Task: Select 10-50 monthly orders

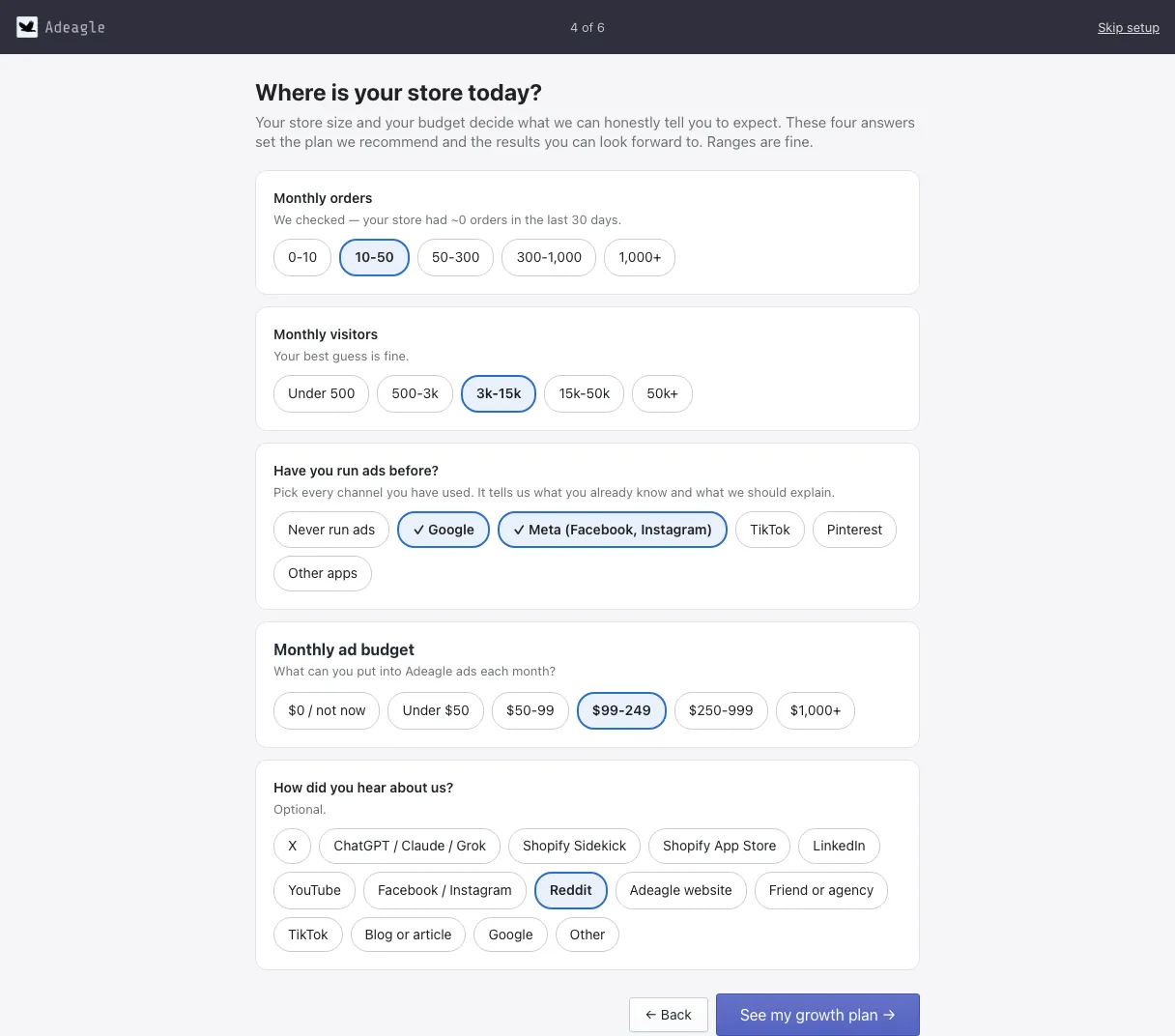Action: click(x=374, y=257)
